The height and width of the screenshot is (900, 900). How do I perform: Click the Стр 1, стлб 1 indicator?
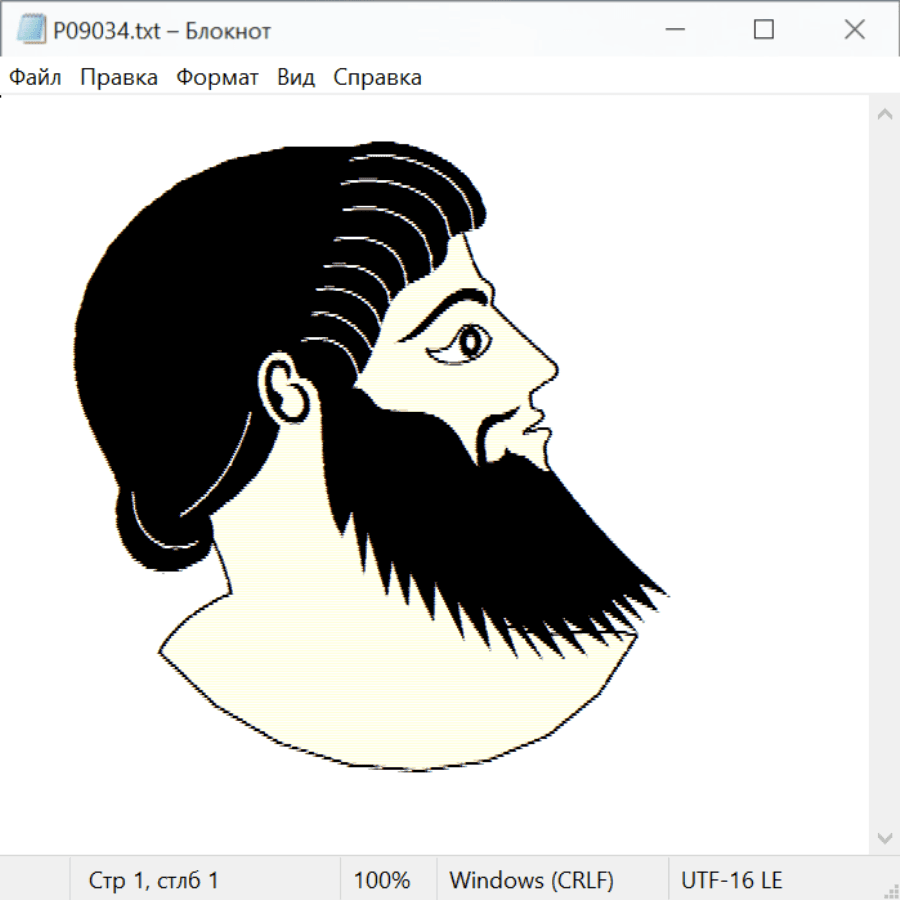154,880
